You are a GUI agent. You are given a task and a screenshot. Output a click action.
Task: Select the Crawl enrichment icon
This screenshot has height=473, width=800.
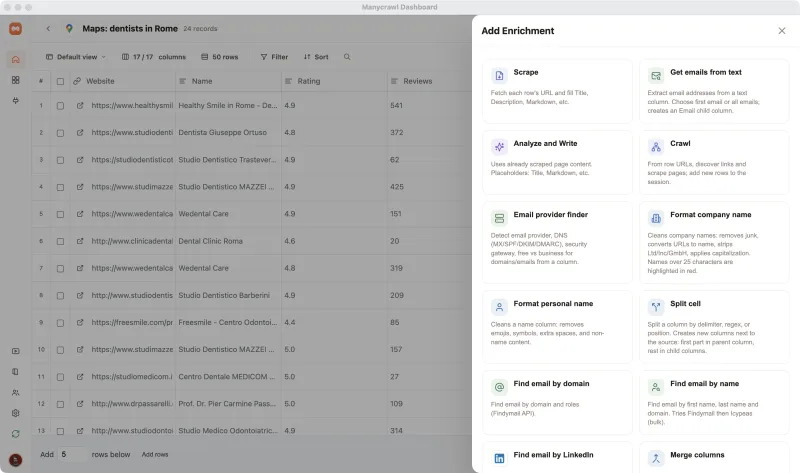point(656,147)
